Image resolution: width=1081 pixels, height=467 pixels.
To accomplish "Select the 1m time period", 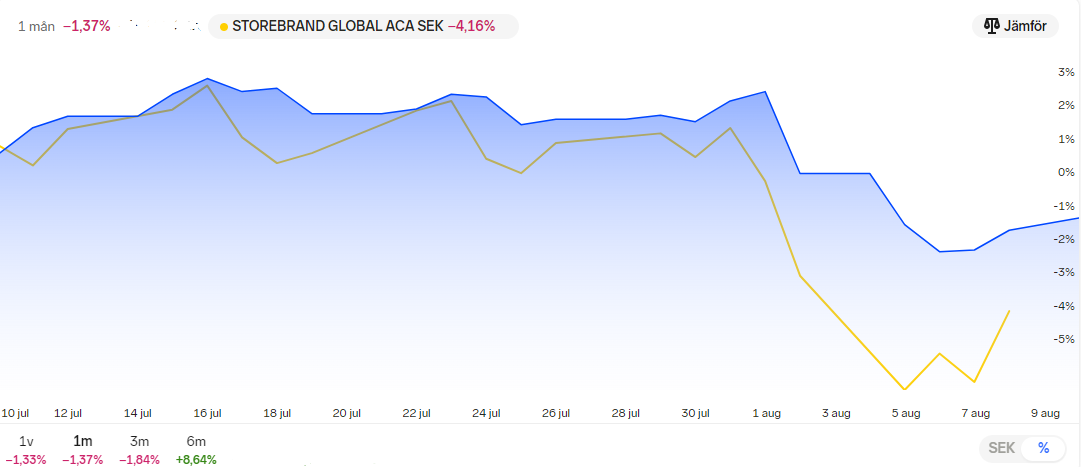I will (83, 441).
